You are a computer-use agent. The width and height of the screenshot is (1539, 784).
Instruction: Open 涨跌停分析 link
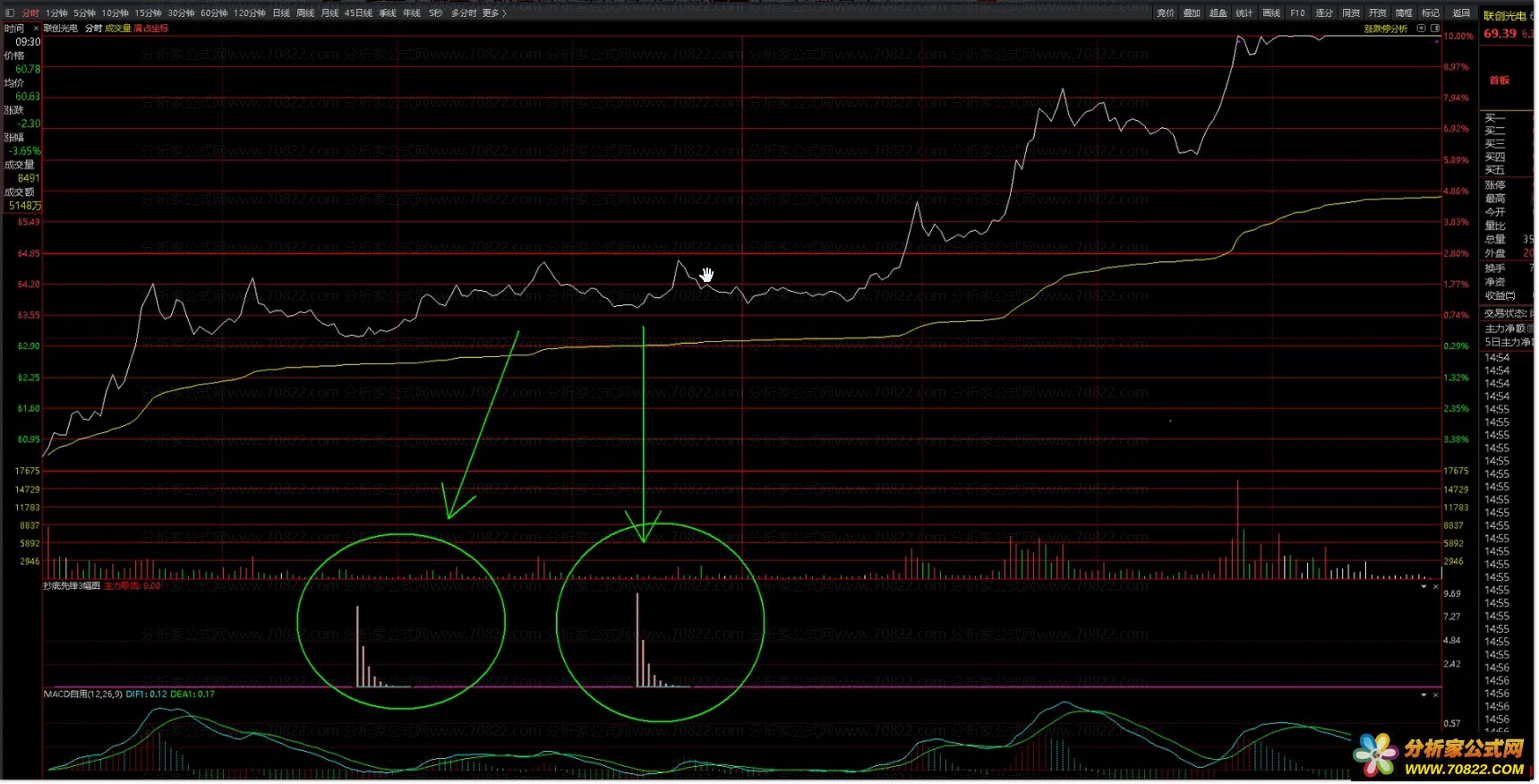pos(1386,29)
